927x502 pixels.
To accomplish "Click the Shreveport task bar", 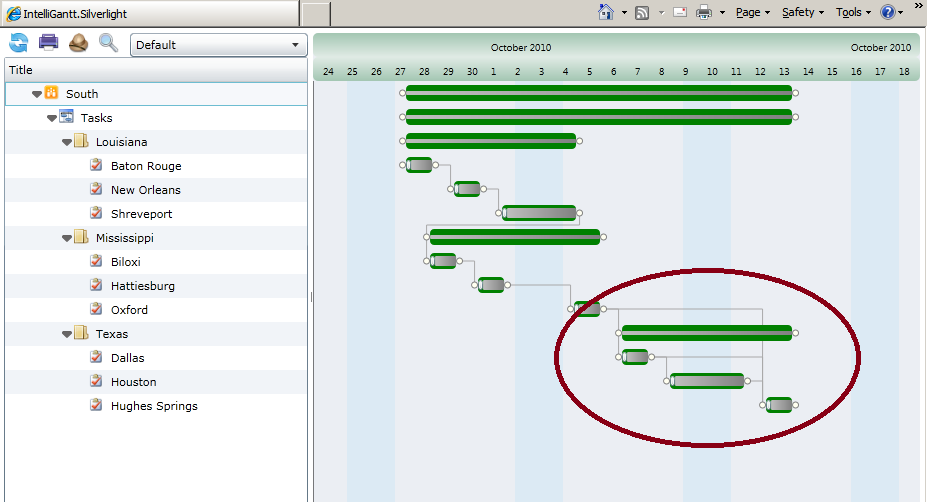I will [x=539, y=213].
